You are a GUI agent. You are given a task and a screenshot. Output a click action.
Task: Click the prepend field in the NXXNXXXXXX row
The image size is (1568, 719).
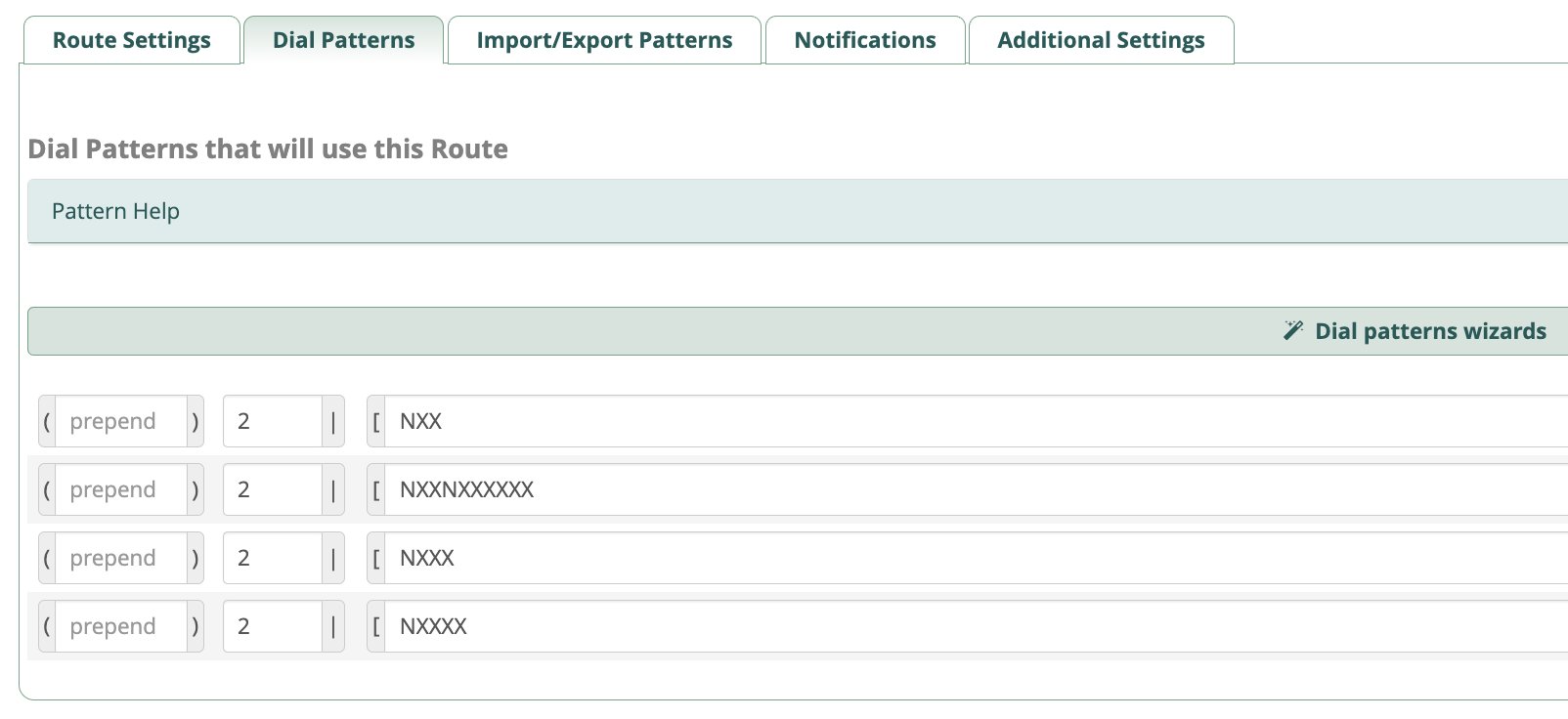(x=121, y=489)
